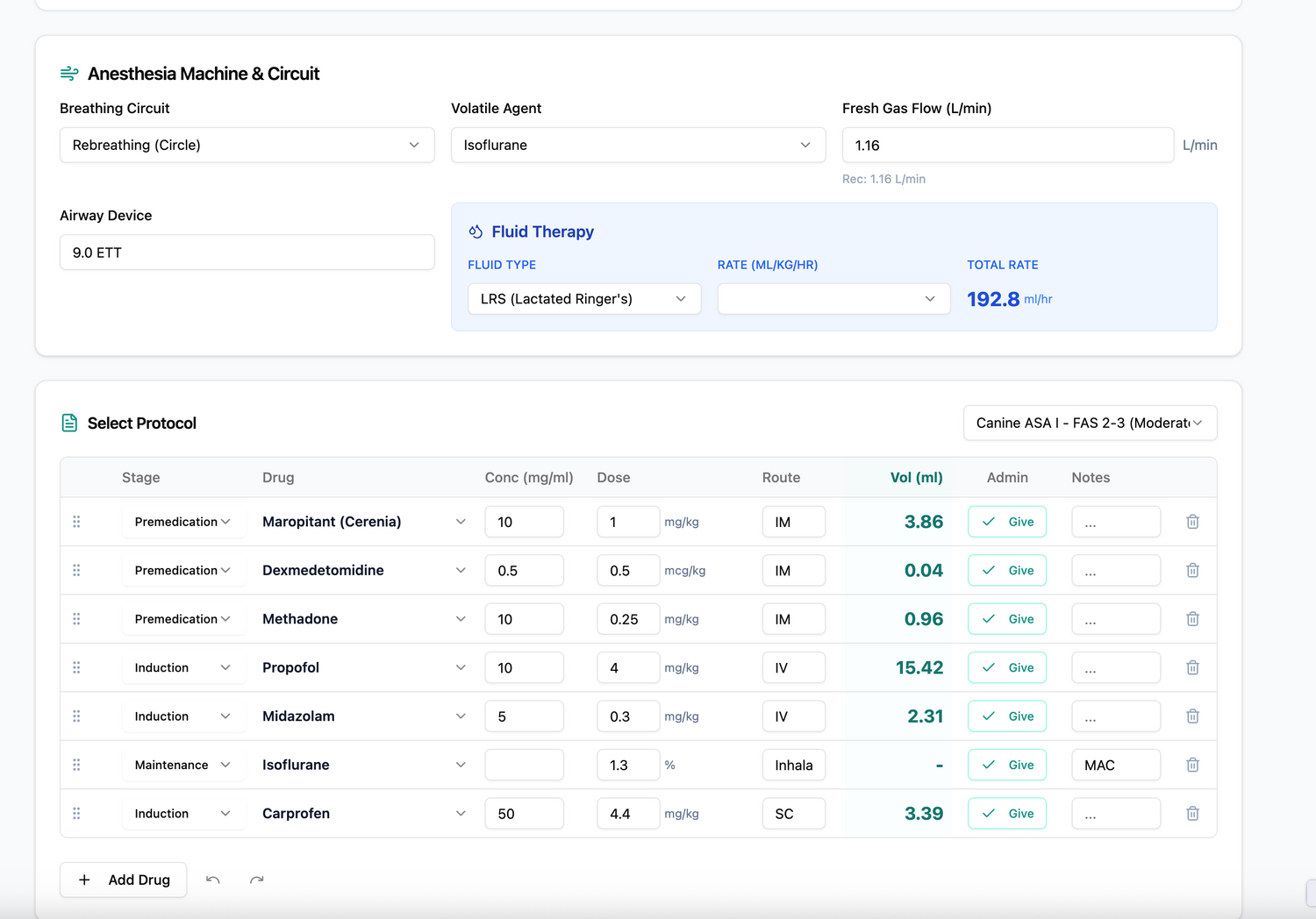Click the Fresh Gas Flow input field
The image size is (1316, 919).
1007,145
